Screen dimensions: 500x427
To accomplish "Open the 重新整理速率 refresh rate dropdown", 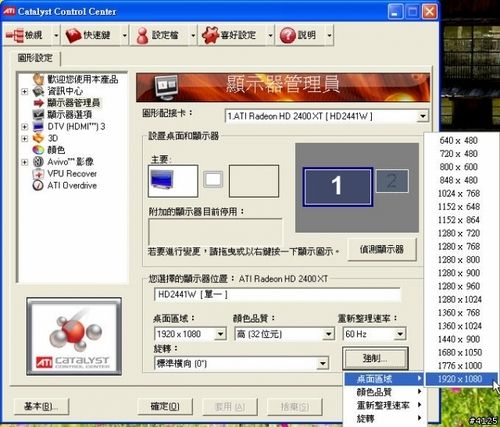I will [x=374, y=334].
